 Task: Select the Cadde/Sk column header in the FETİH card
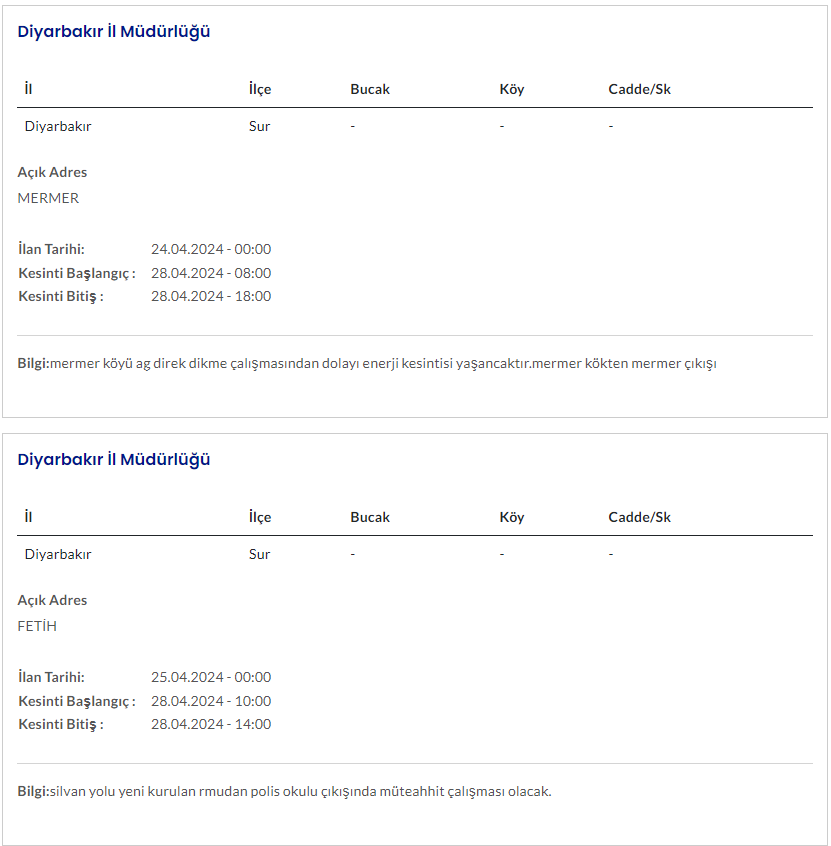(639, 517)
